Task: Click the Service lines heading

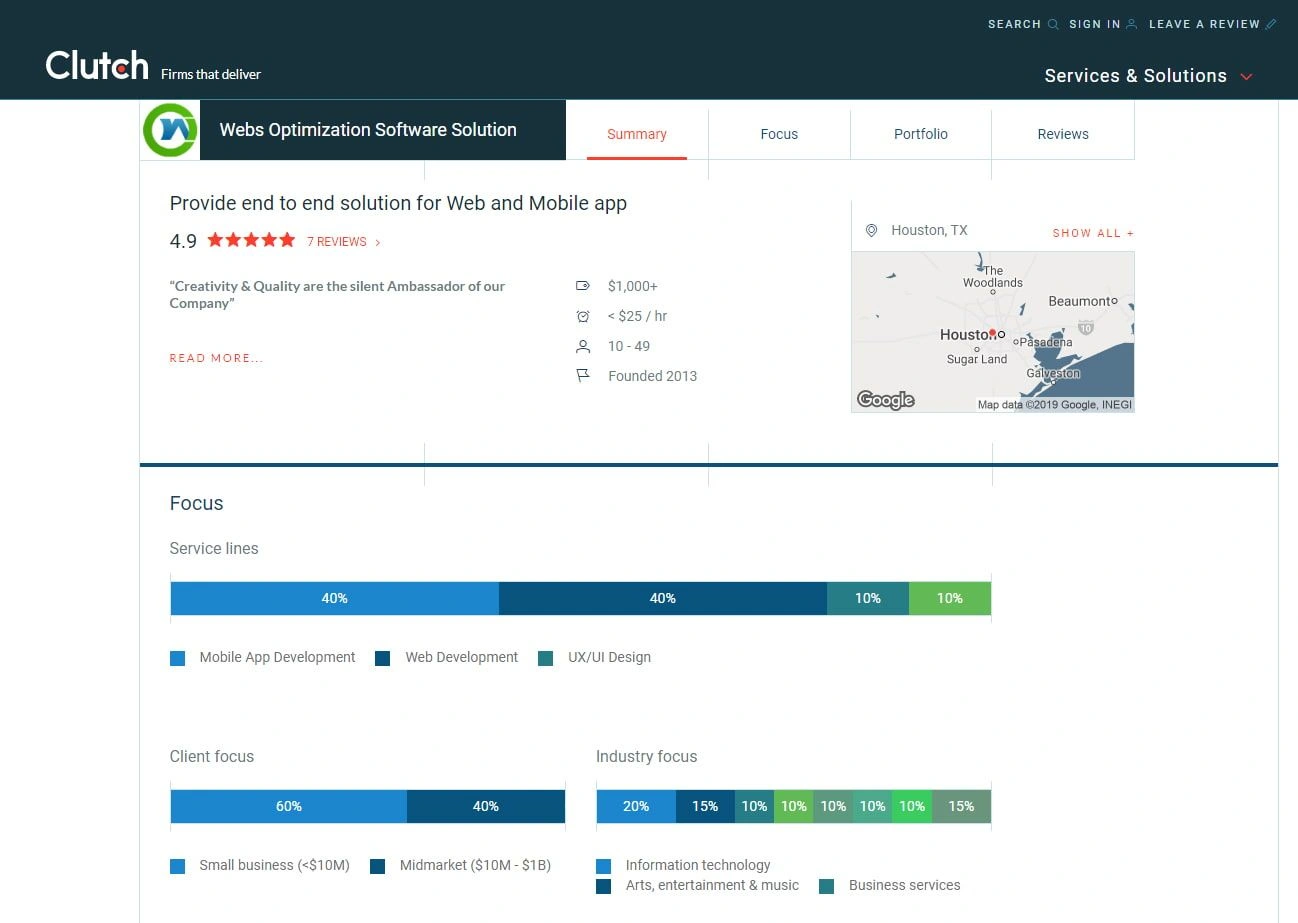Action: click(214, 548)
